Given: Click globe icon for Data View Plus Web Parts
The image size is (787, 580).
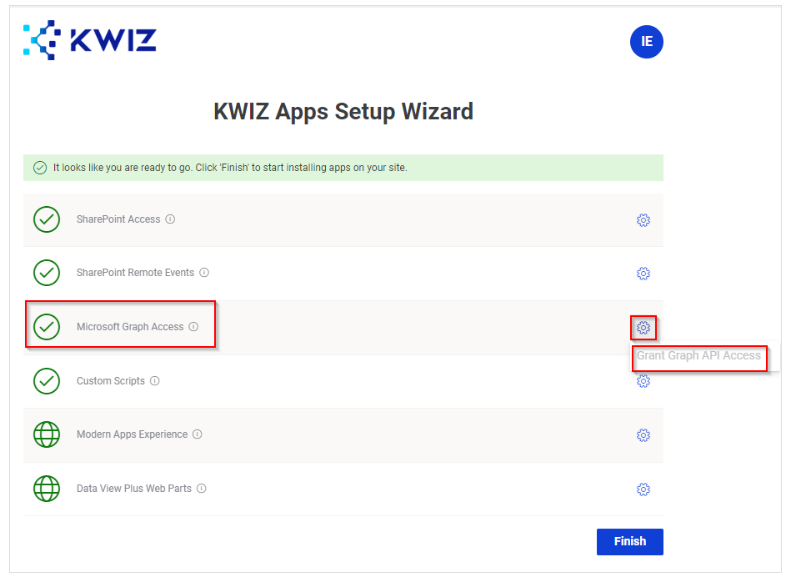Looking at the screenshot, I should tap(47, 488).
